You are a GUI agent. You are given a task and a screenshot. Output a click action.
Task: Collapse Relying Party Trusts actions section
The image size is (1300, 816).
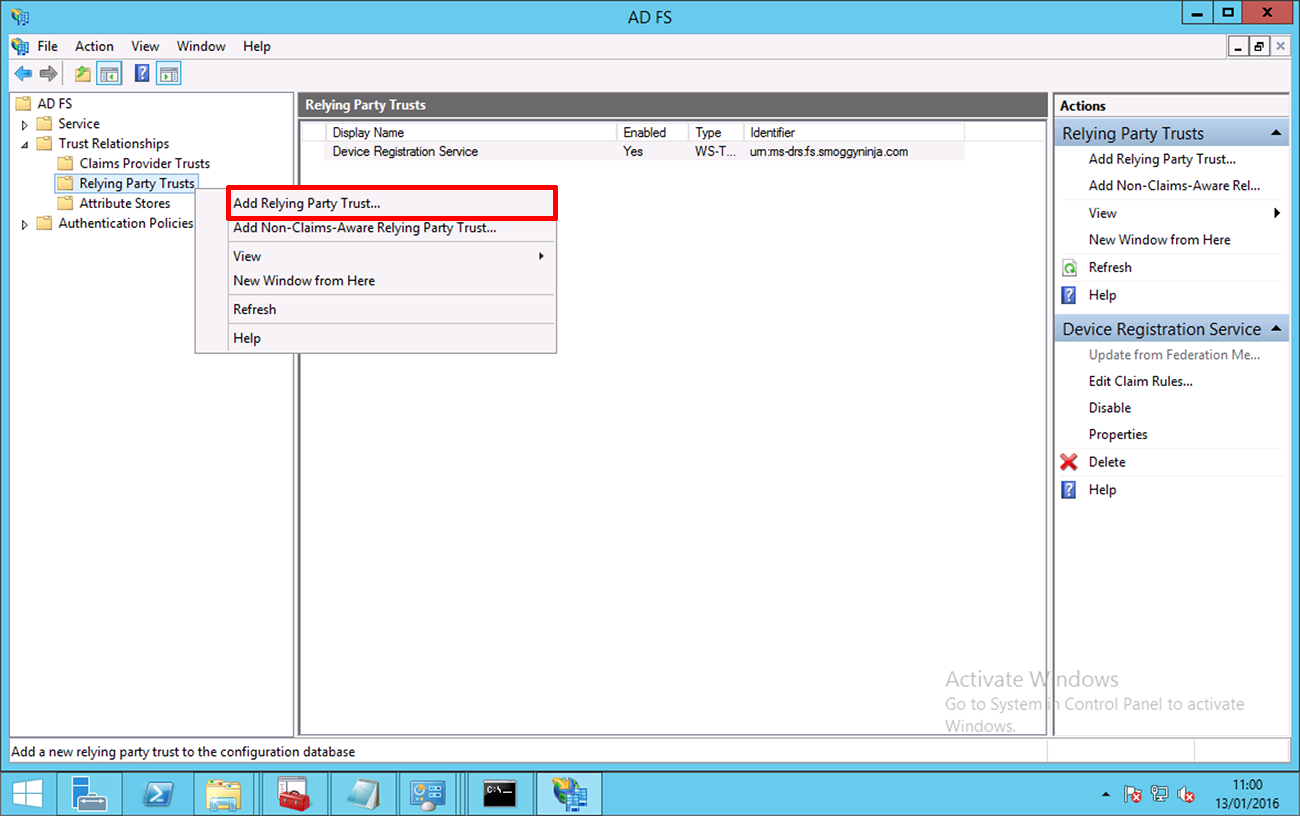coord(1275,133)
